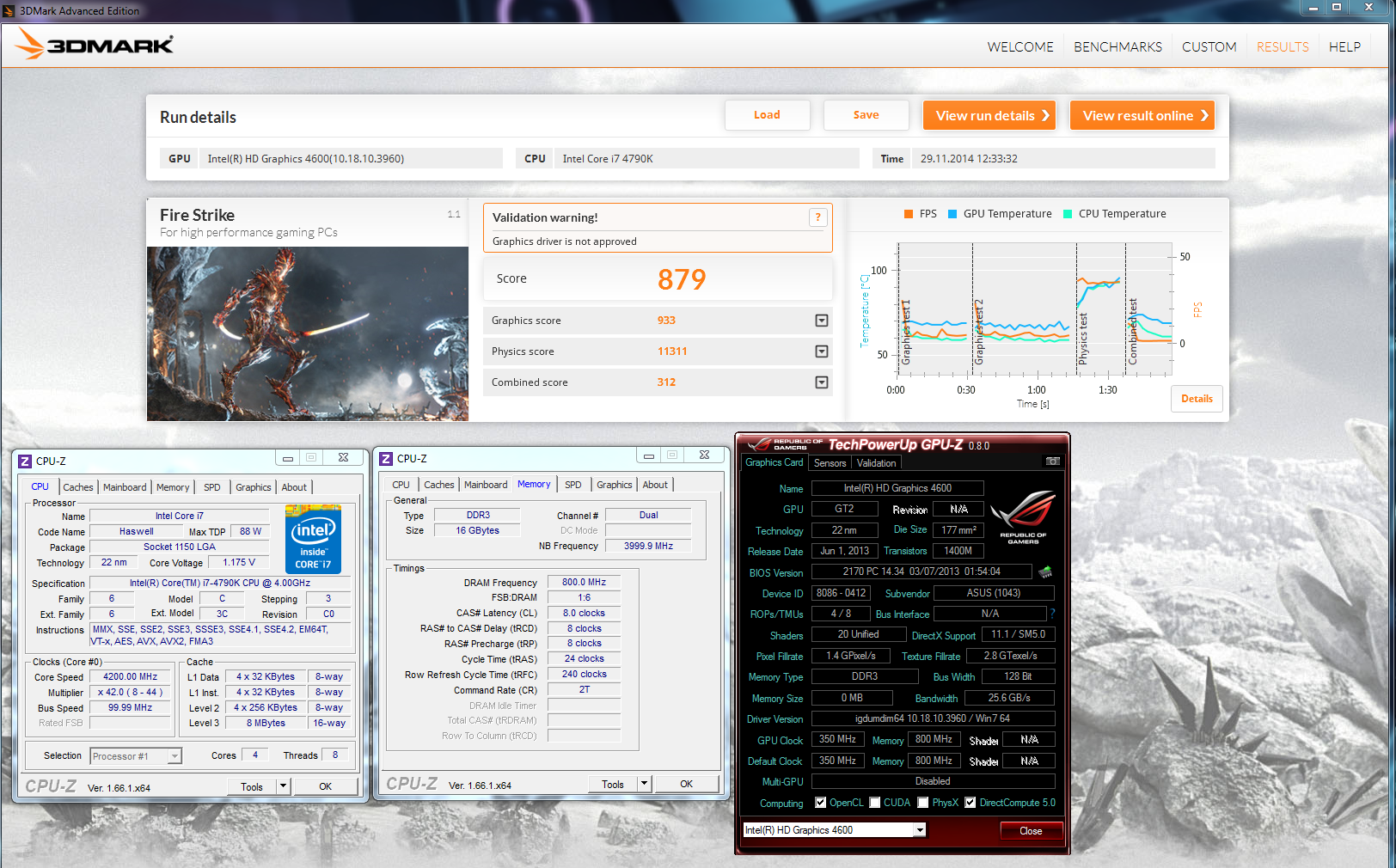Toggle the PhysX checkbox in GPU-Z
The height and width of the screenshot is (868, 1396).
click(923, 803)
